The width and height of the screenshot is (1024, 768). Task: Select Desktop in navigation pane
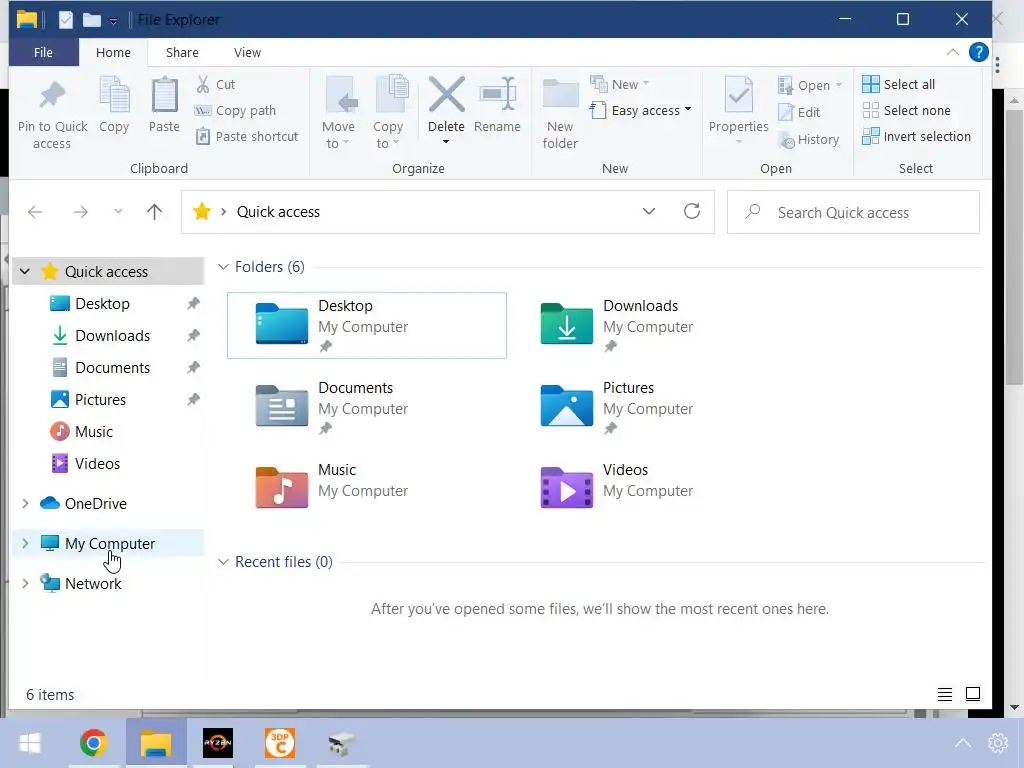[x=103, y=304]
